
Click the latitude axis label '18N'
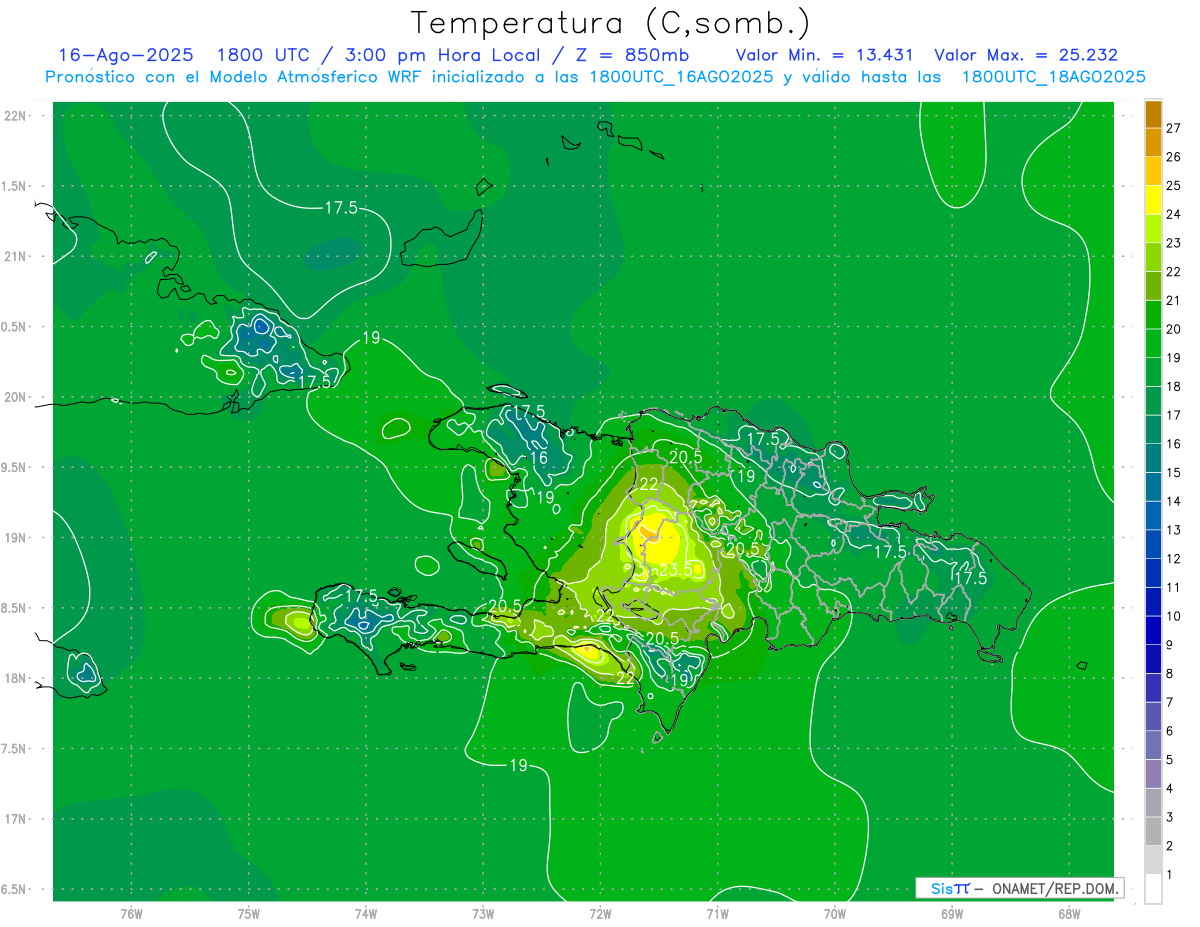14,678
